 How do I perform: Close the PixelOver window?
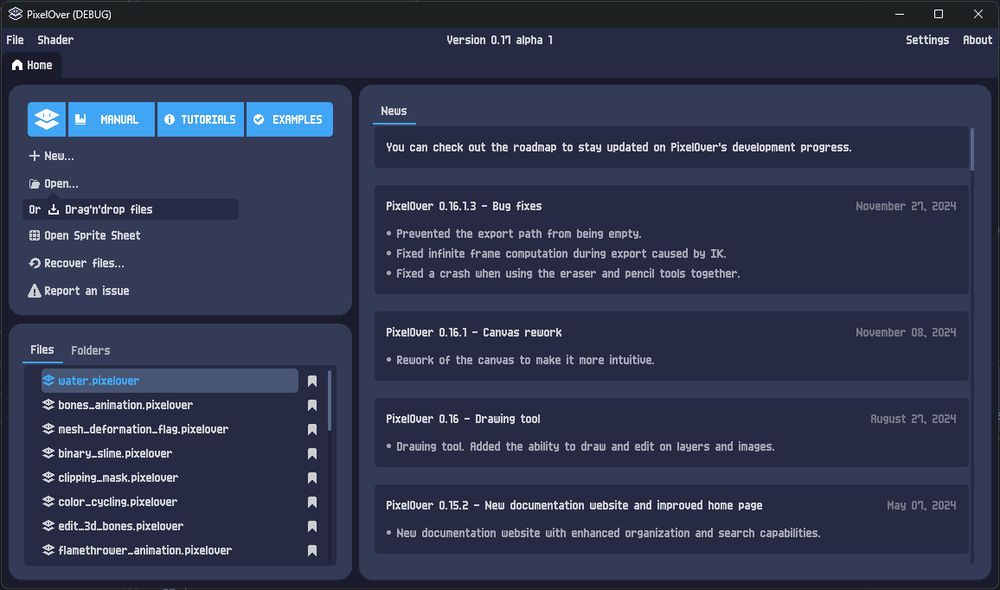coord(978,14)
